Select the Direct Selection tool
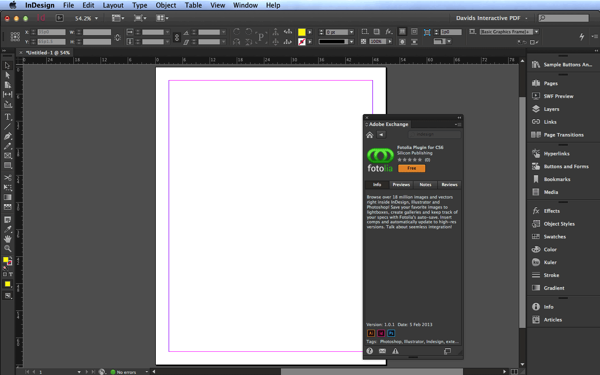Screen dimensions: 600x375 tap(7, 75)
